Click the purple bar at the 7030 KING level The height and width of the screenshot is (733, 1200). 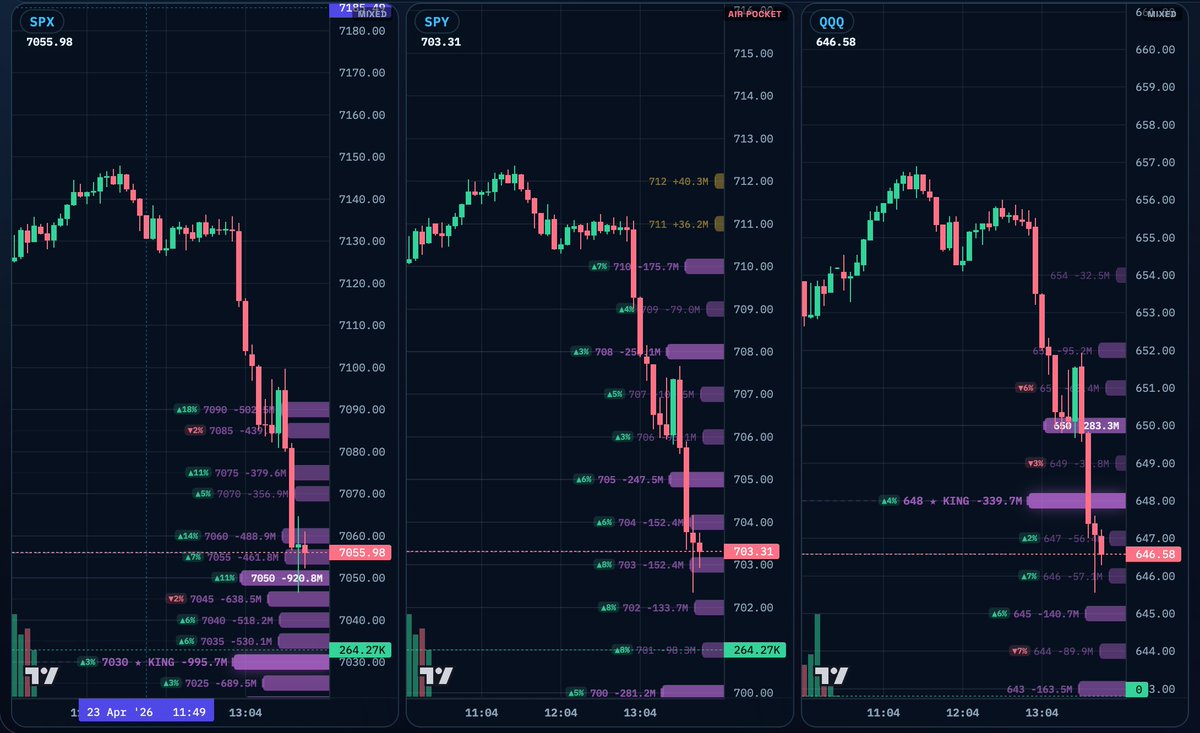click(x=281, y=662)
